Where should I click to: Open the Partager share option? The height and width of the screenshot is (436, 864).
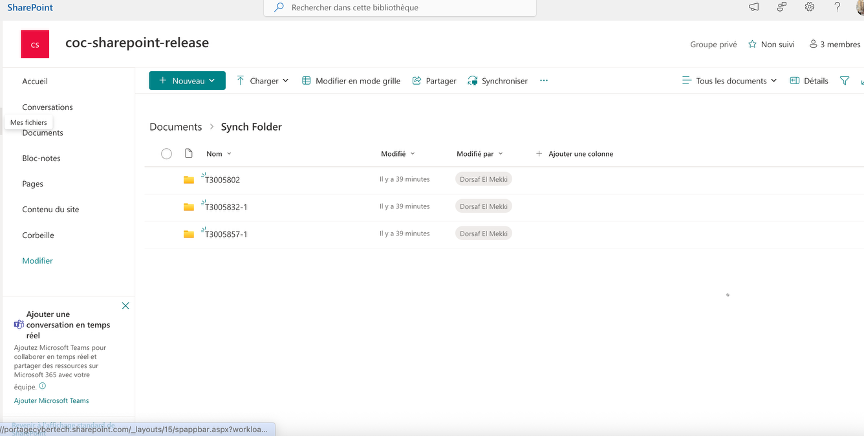point(434,81)
